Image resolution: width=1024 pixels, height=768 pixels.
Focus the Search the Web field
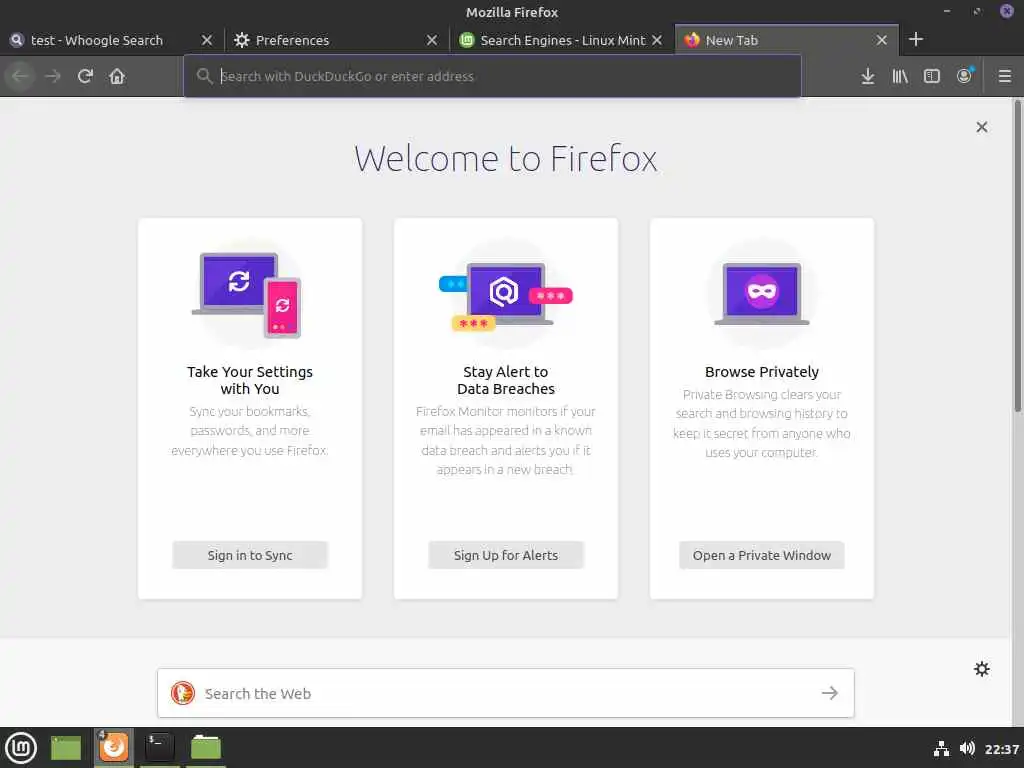tap(505, 693)
